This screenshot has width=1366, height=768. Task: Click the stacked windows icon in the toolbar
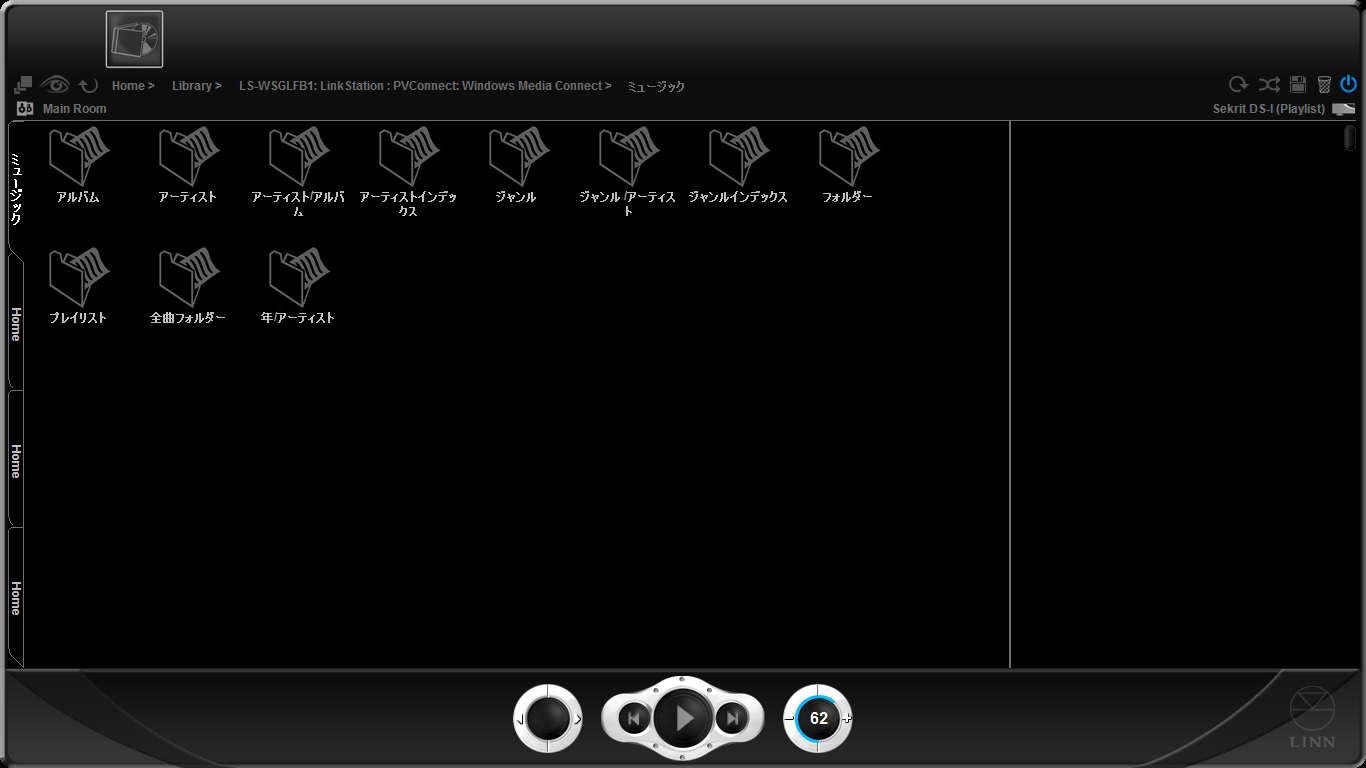click(23, 86)
